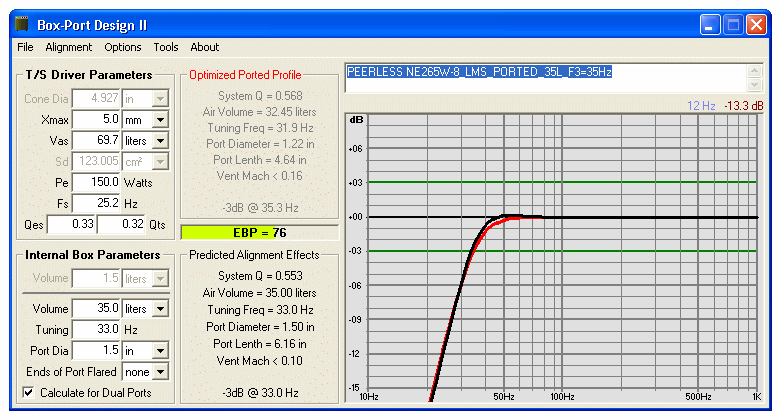Click the Xmax value field
The image size is (780, 420).
pyautogui.click(x=97, y=119)
